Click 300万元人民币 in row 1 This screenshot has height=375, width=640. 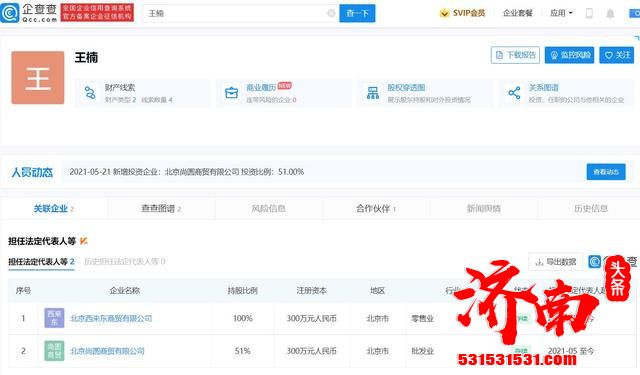tap(311, 318)
